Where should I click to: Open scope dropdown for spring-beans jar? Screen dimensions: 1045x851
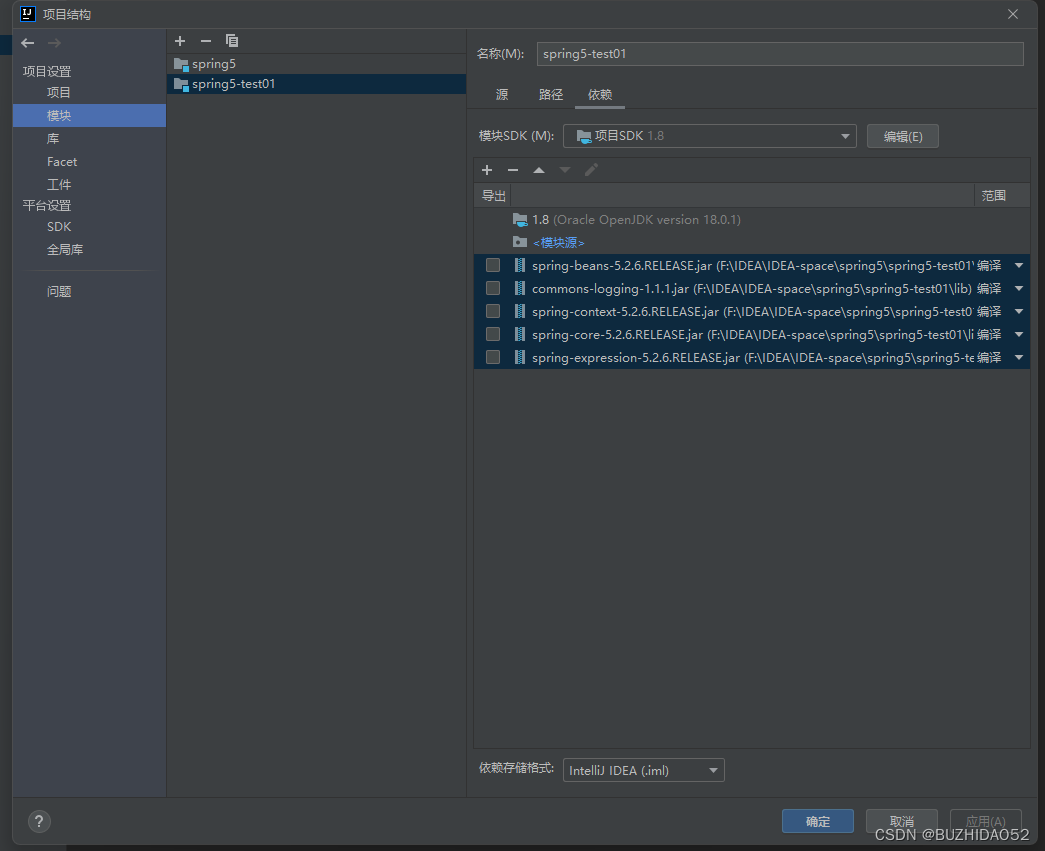1019,265
